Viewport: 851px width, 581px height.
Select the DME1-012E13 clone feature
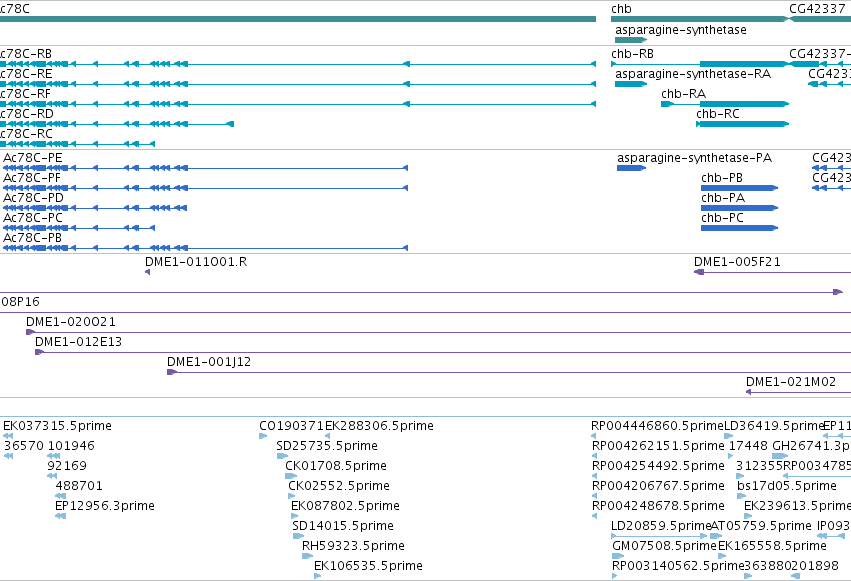coord(443,352)
